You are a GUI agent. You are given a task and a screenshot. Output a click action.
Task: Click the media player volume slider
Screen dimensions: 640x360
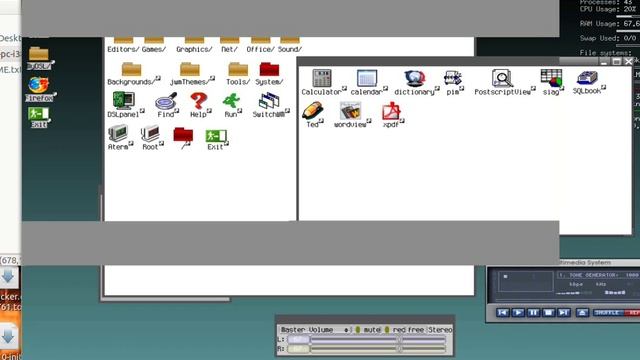[x=573, y=293]
